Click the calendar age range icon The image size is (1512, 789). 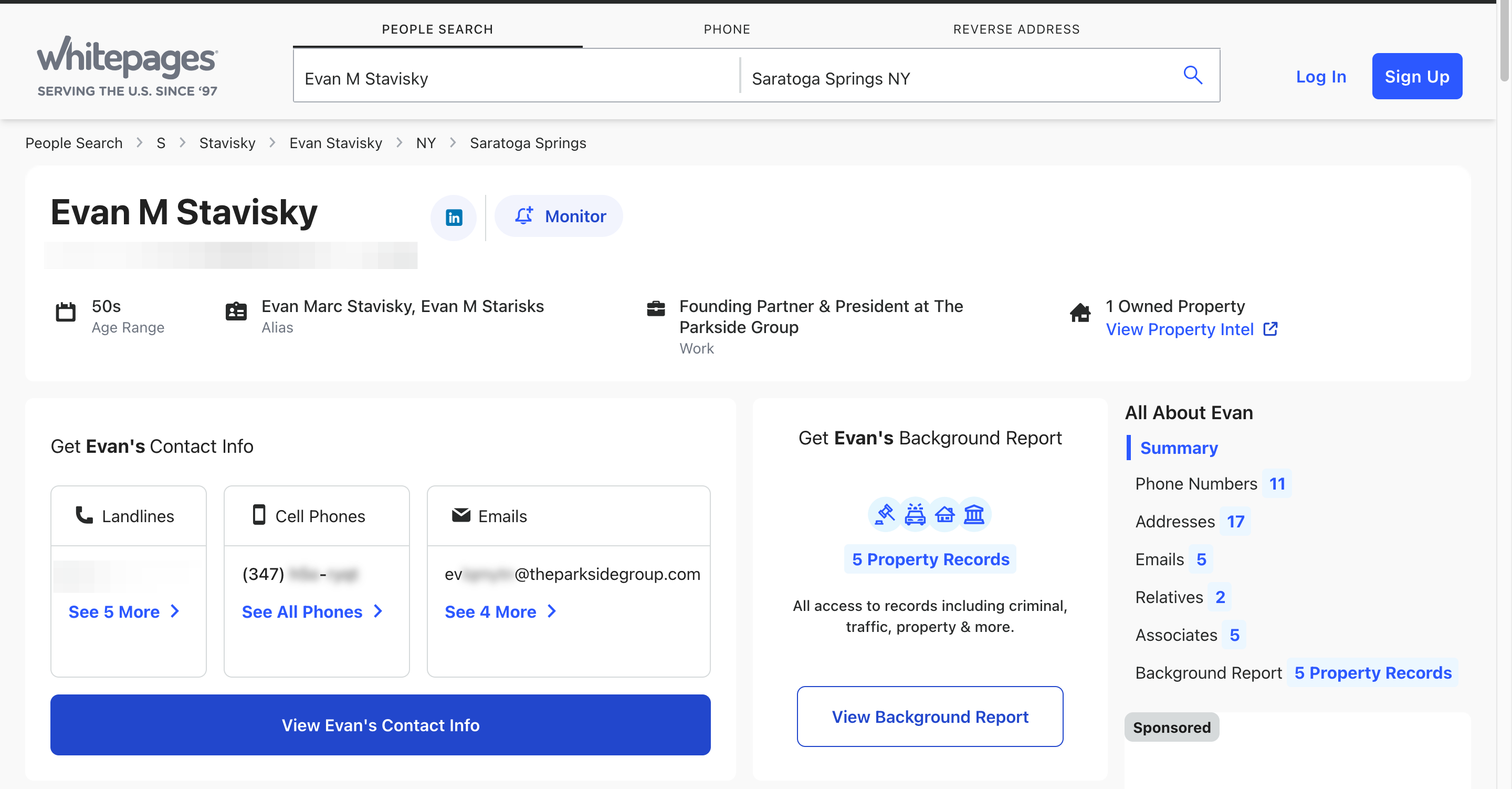coord(66,312)
